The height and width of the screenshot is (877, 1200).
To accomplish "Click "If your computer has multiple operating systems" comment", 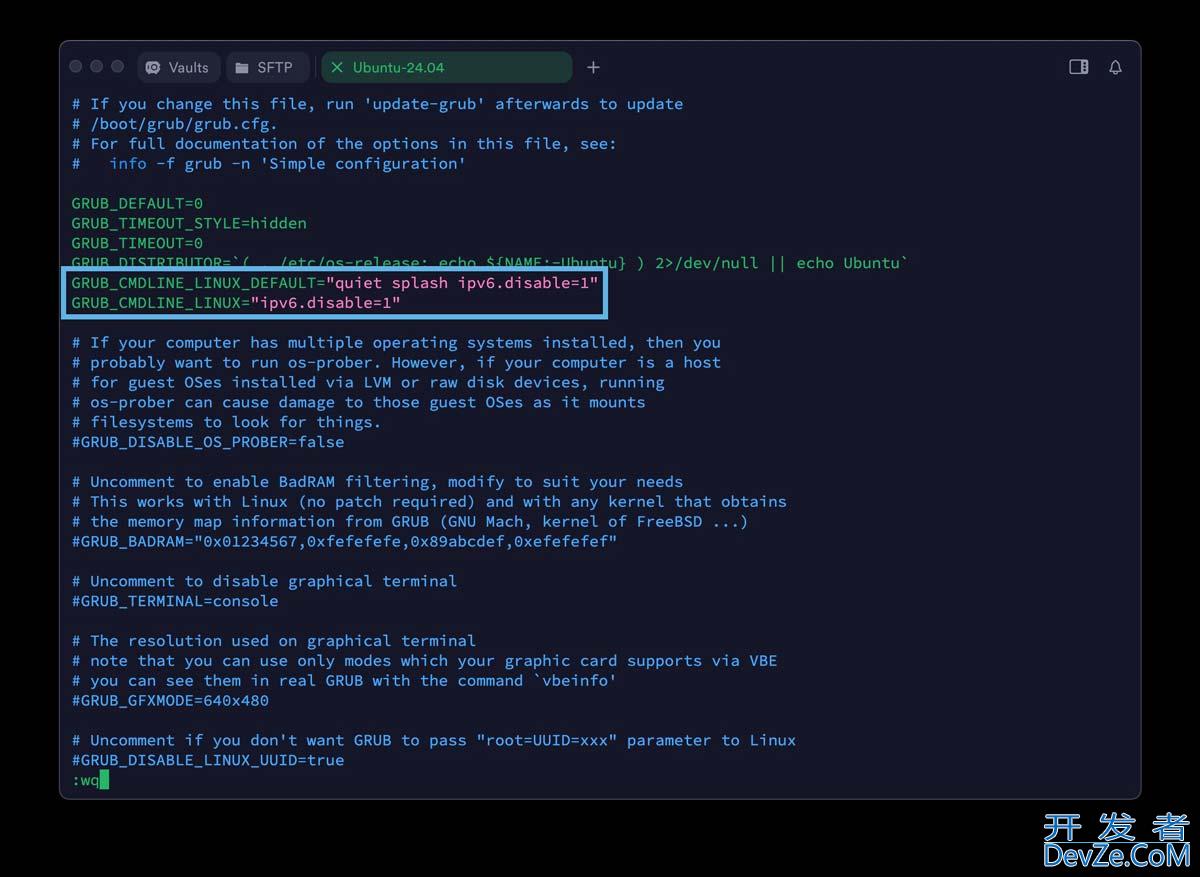I will [396, 342].
